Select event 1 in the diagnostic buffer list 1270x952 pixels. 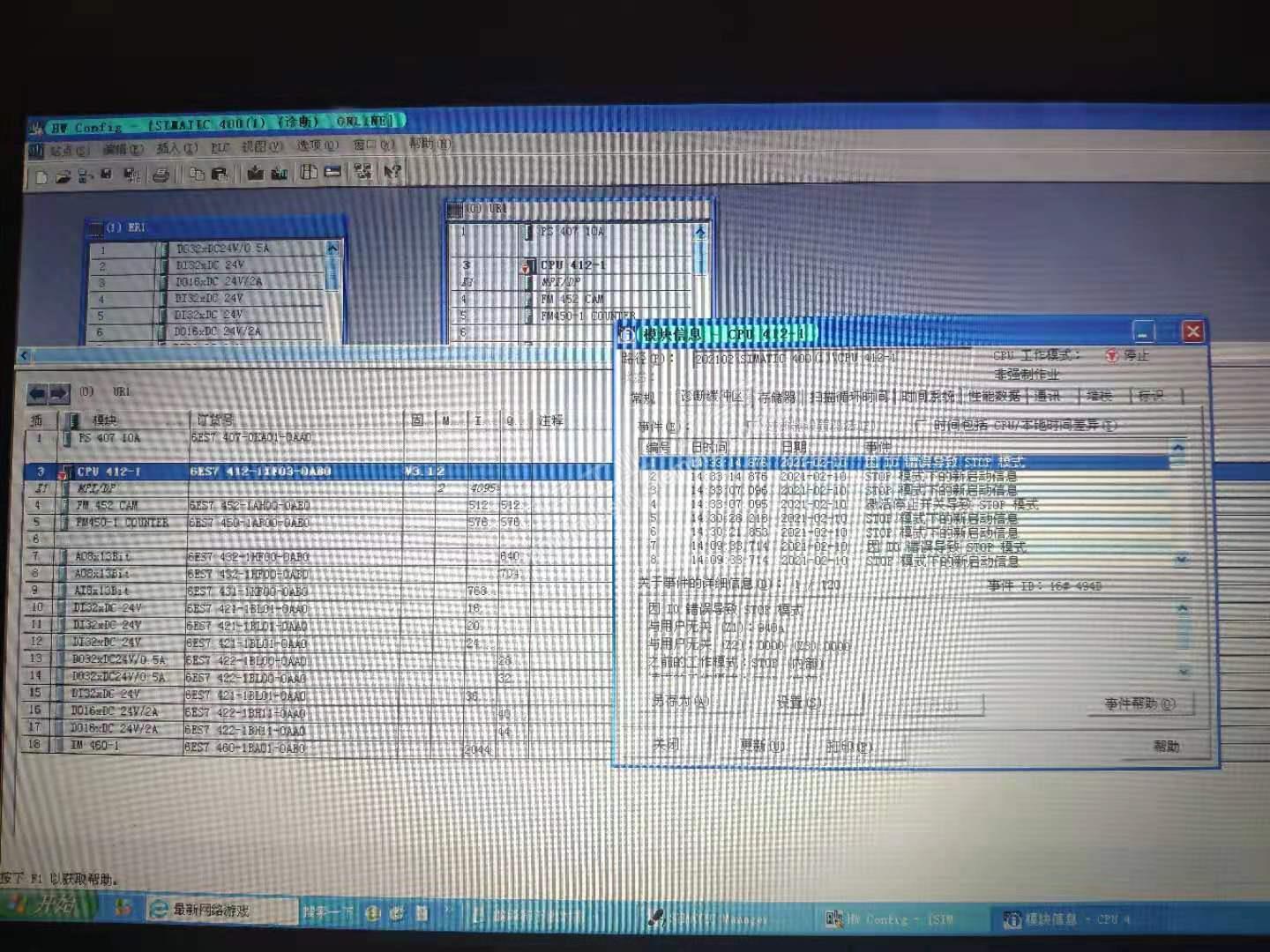point(906,462)
